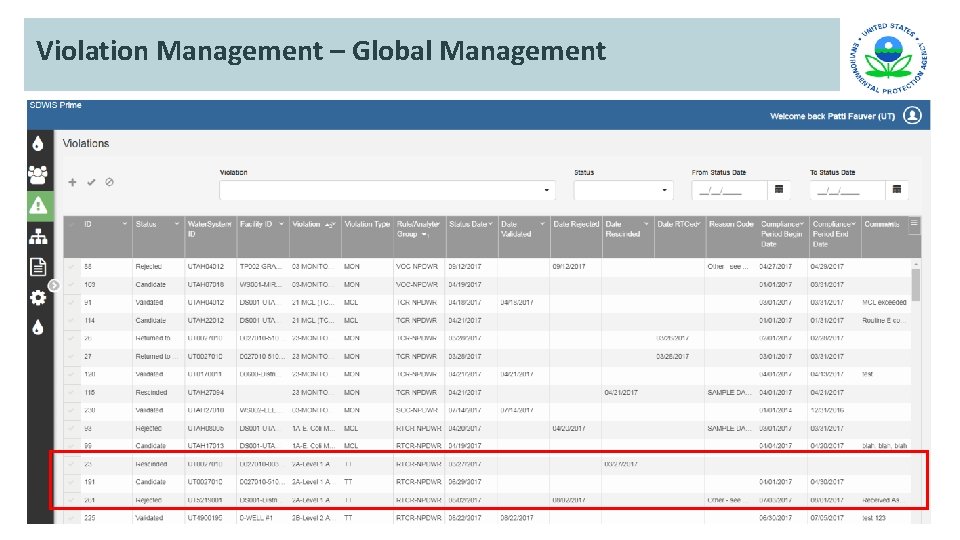Screen dimensions: 960x540
Task: Select the row checkbox for ID 109
Action: tap(72, 285)
